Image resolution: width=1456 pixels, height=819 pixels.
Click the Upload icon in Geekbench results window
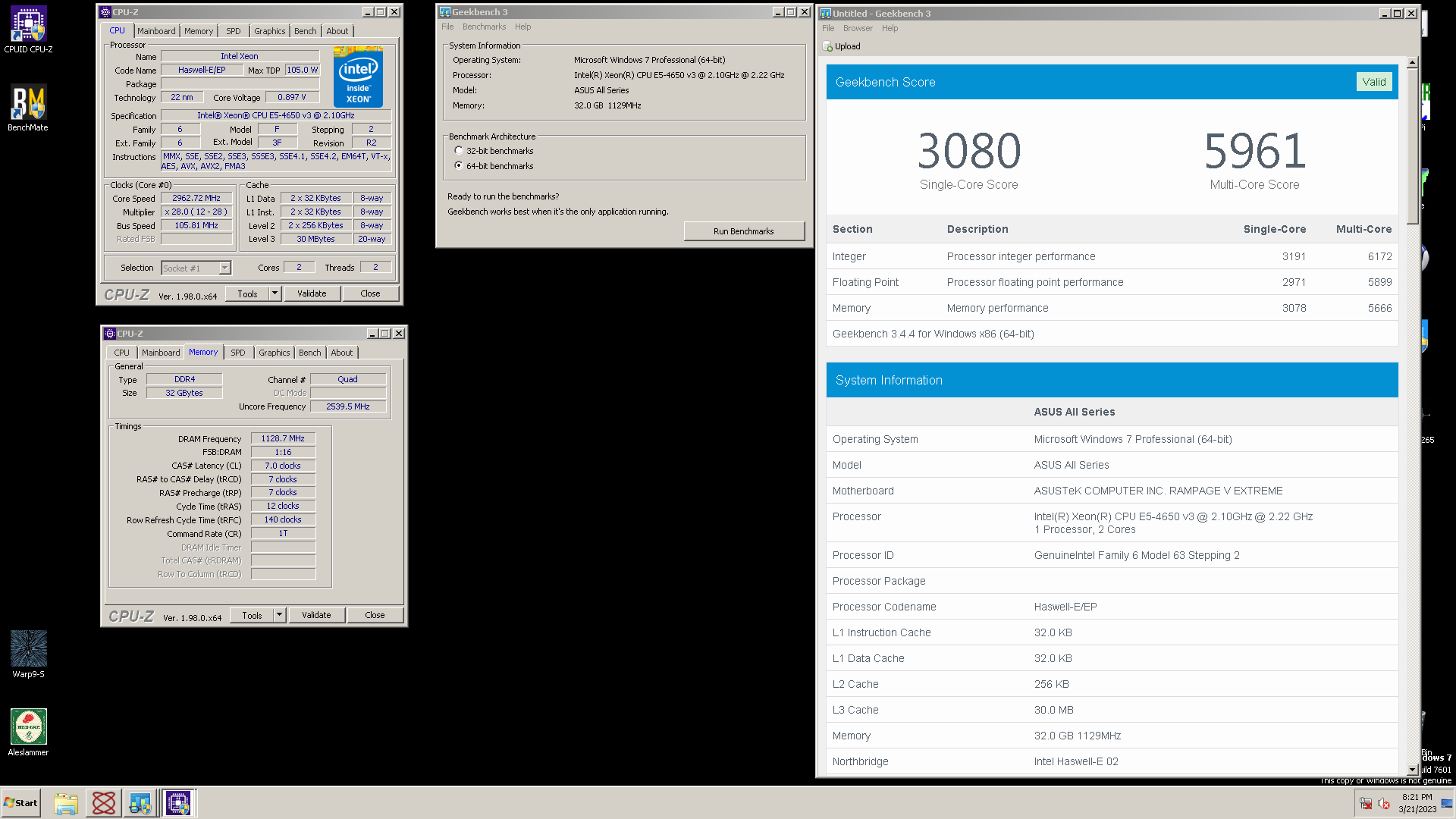827,47
